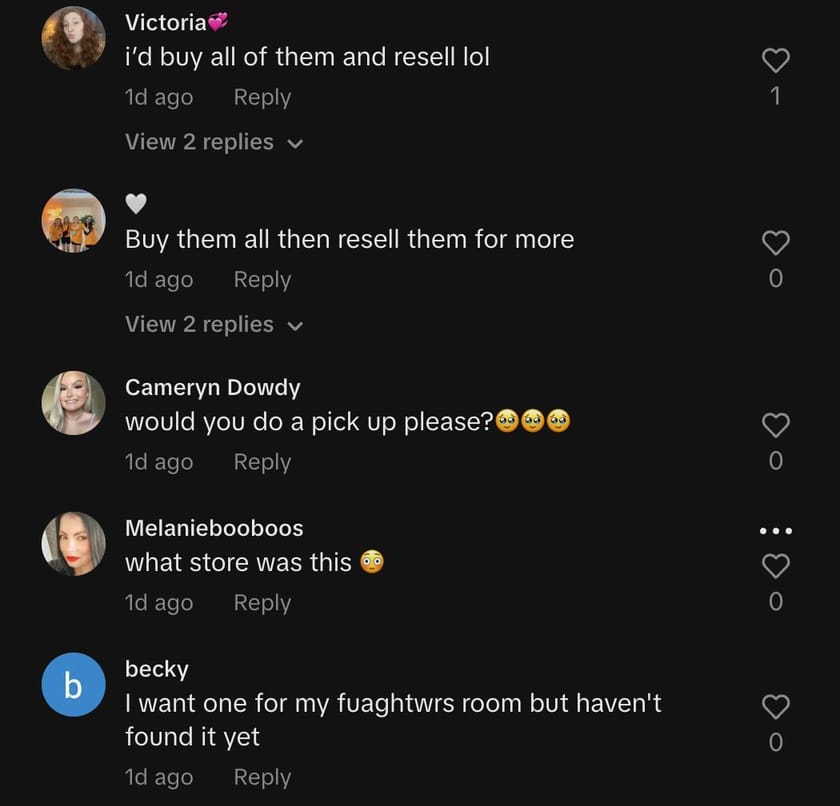Reply to becky's comment

click(x=262, y=777)
